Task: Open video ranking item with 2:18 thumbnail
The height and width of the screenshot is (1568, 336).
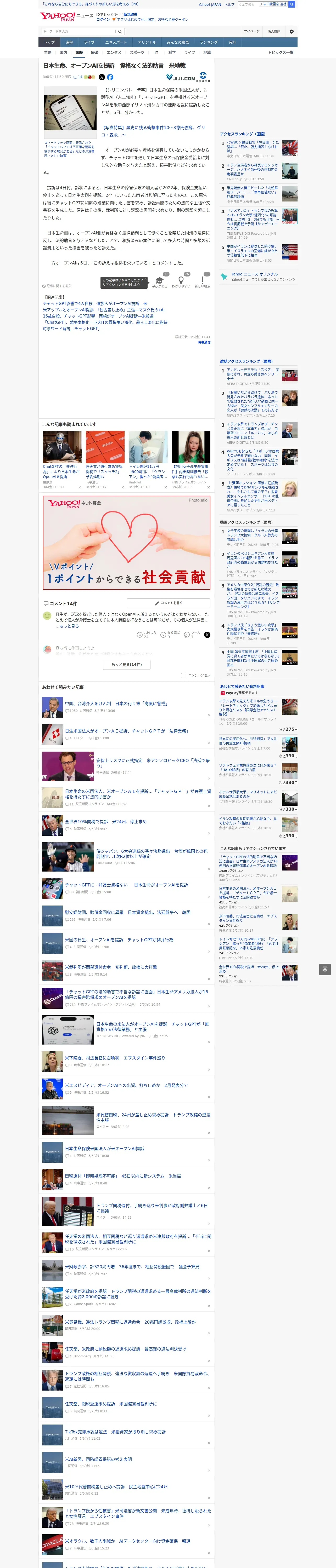Action: tap(289, 536)
